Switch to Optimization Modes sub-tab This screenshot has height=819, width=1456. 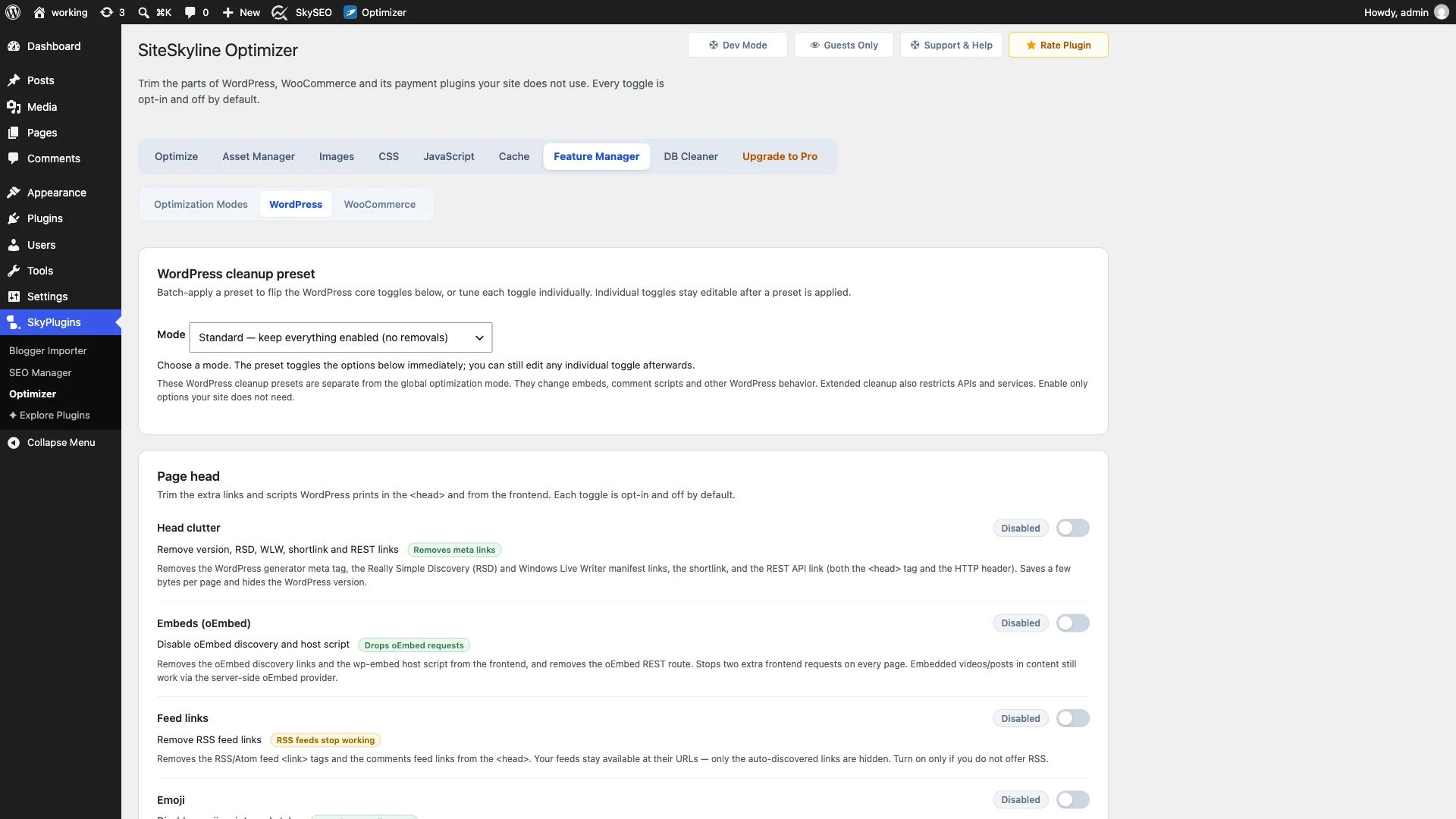click(201, 204)
